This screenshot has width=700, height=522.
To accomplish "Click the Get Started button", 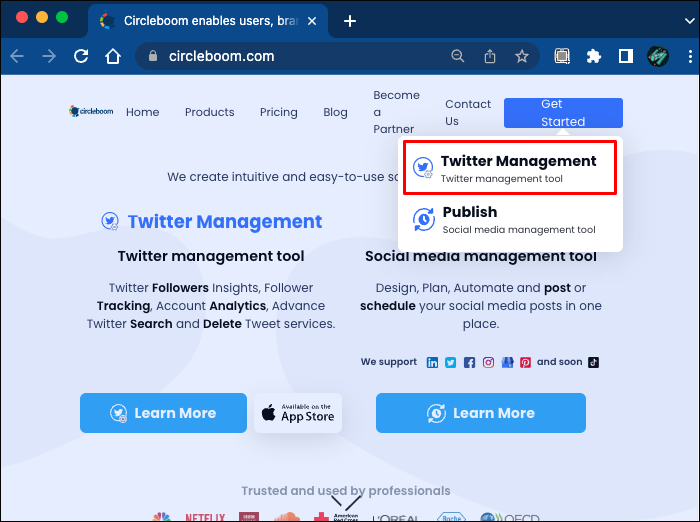I will point(563,113).
